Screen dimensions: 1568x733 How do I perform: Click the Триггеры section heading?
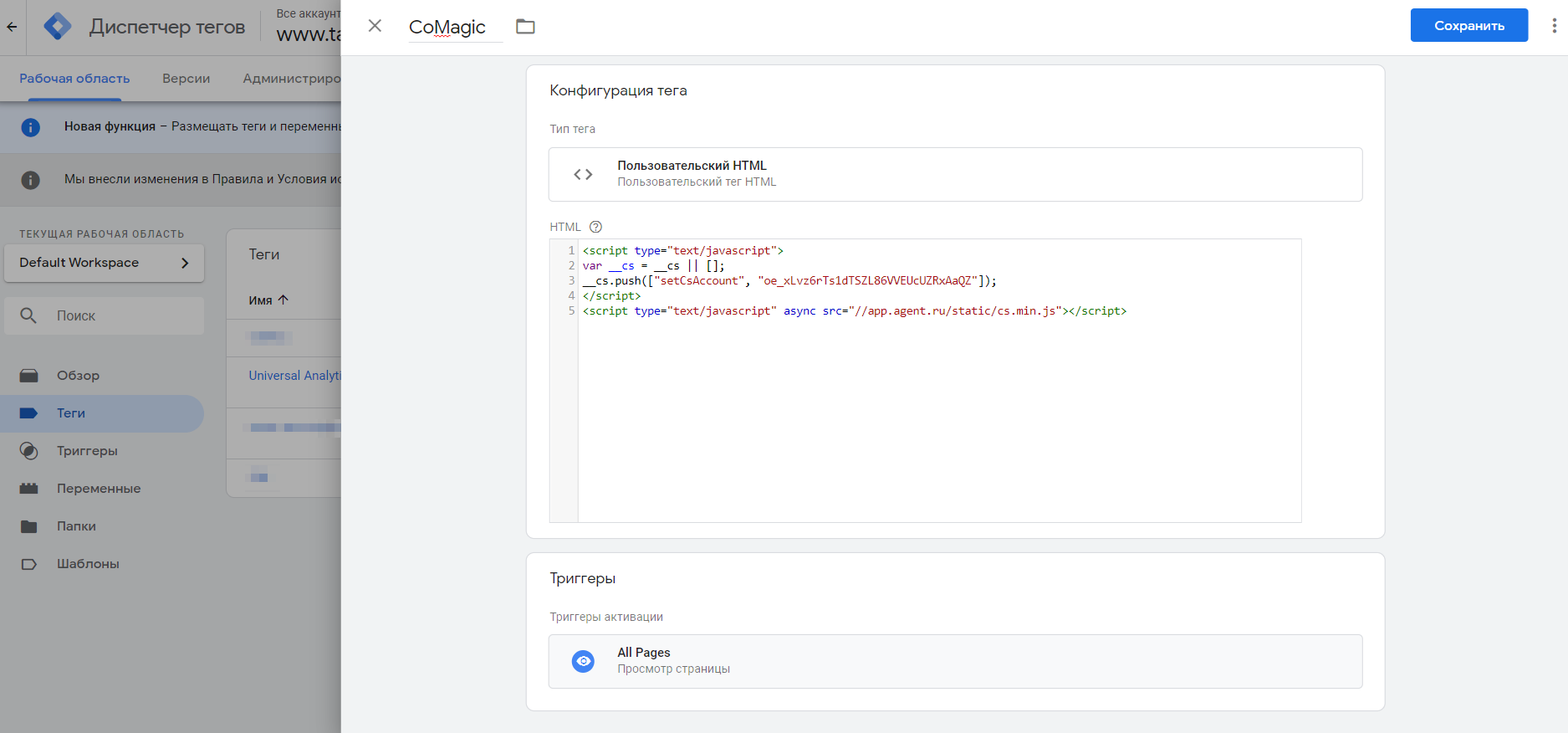[582, 578]
